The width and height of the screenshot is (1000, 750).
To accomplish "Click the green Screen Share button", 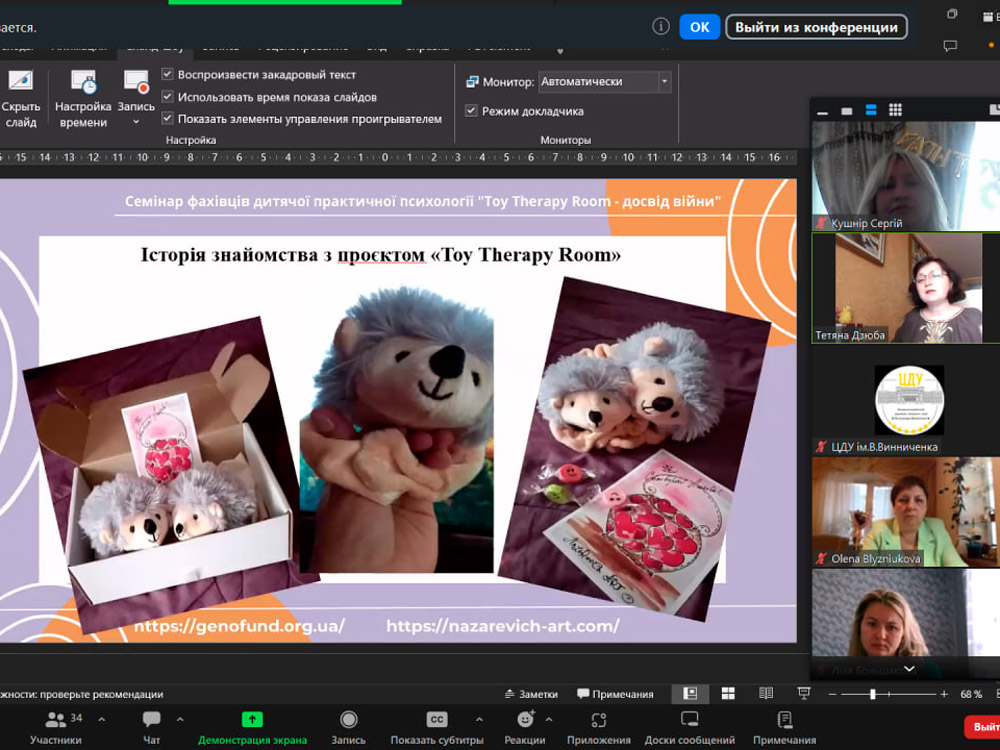I will 252,720.
